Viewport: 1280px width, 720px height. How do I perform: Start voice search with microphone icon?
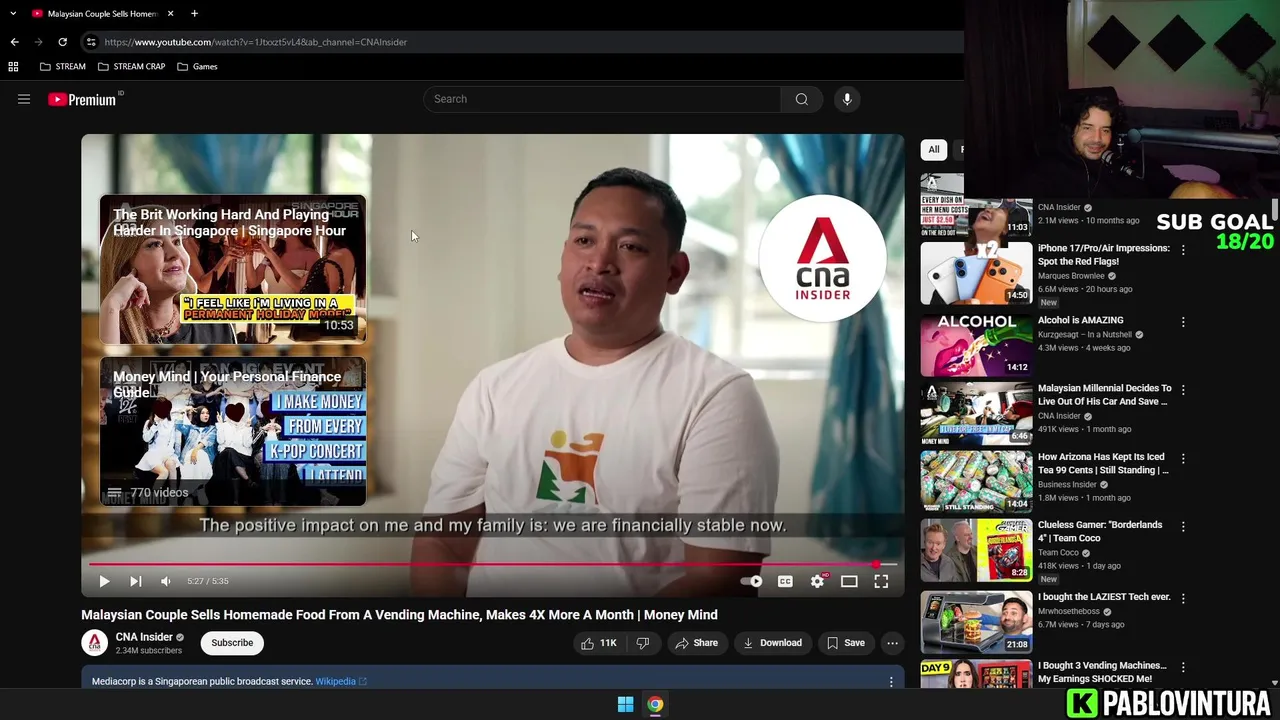[x=847, y=99]
